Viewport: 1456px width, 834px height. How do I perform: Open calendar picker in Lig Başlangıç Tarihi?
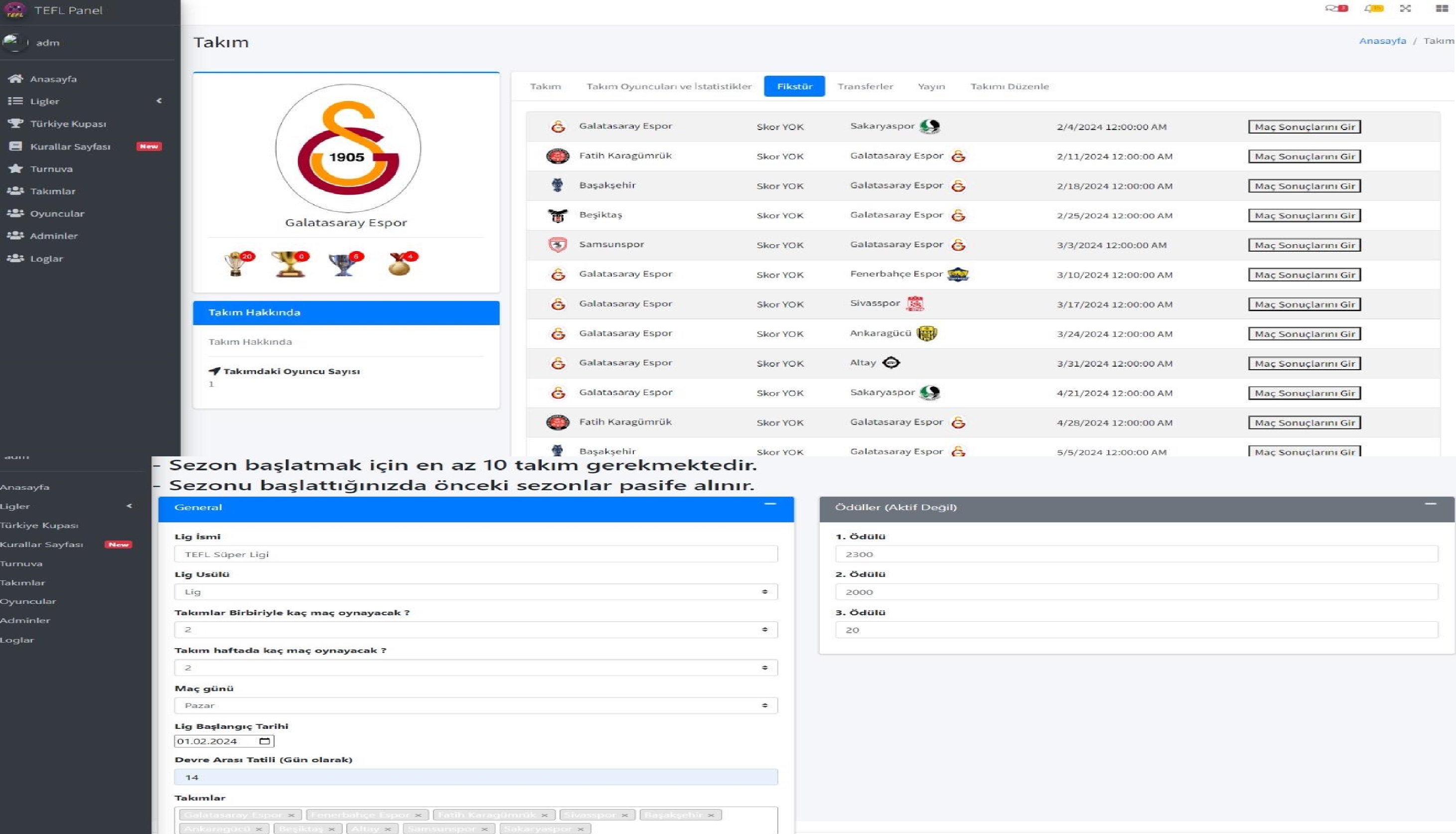click(x=264, y=741)
